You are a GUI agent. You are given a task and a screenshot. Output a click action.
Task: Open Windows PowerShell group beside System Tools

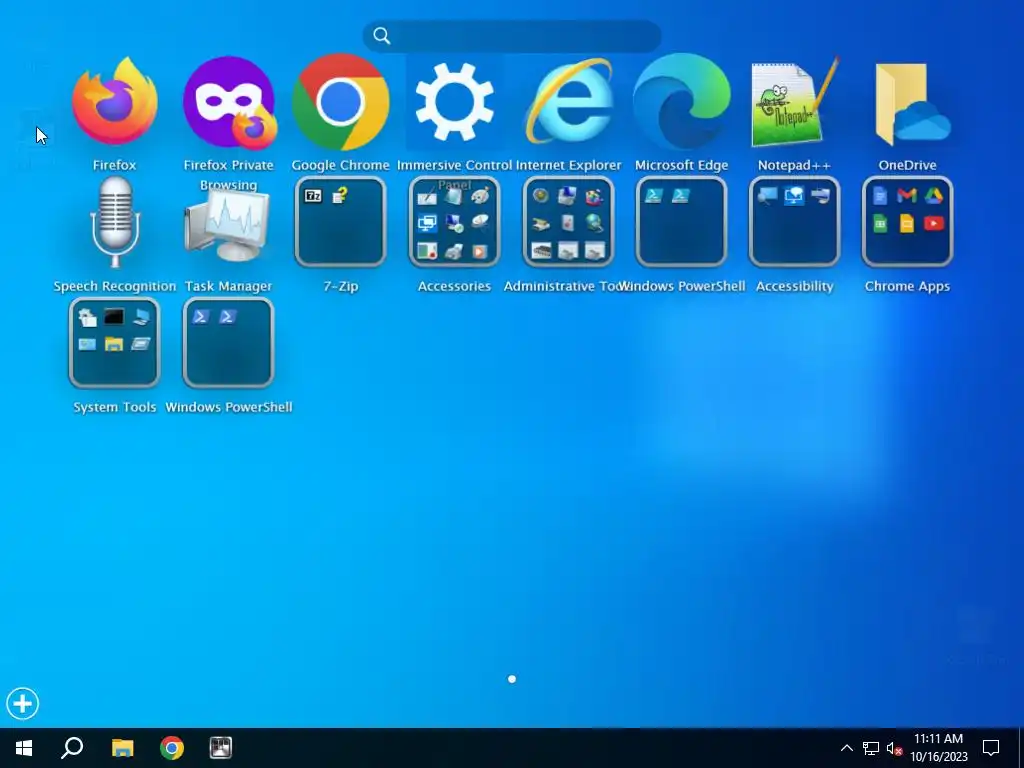point(228,343)
